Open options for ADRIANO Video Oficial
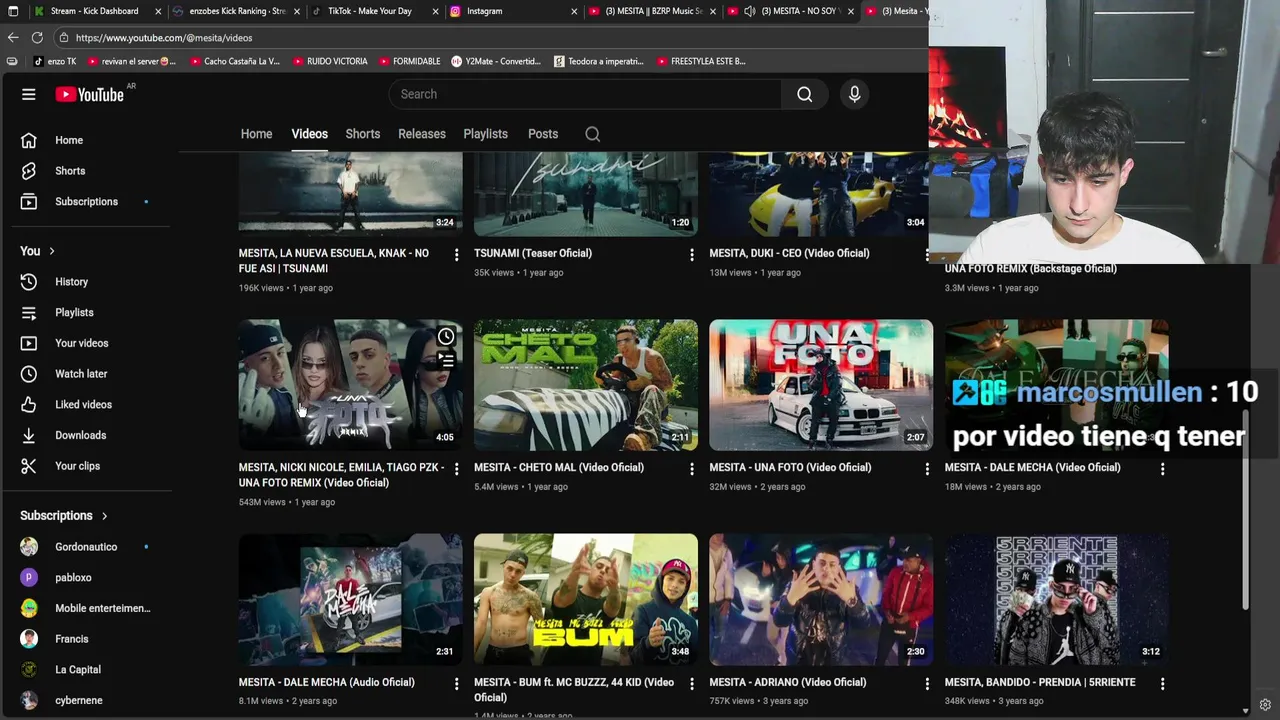This screenshot has width=1280, height=720. (927, 684)
